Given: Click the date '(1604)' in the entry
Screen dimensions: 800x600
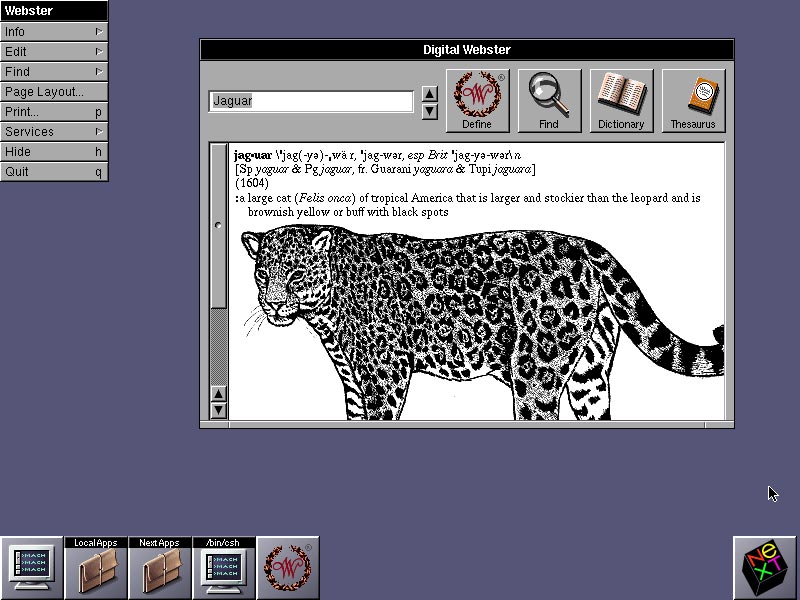Looking at the screenshot, I should click(x=252, y=183).
